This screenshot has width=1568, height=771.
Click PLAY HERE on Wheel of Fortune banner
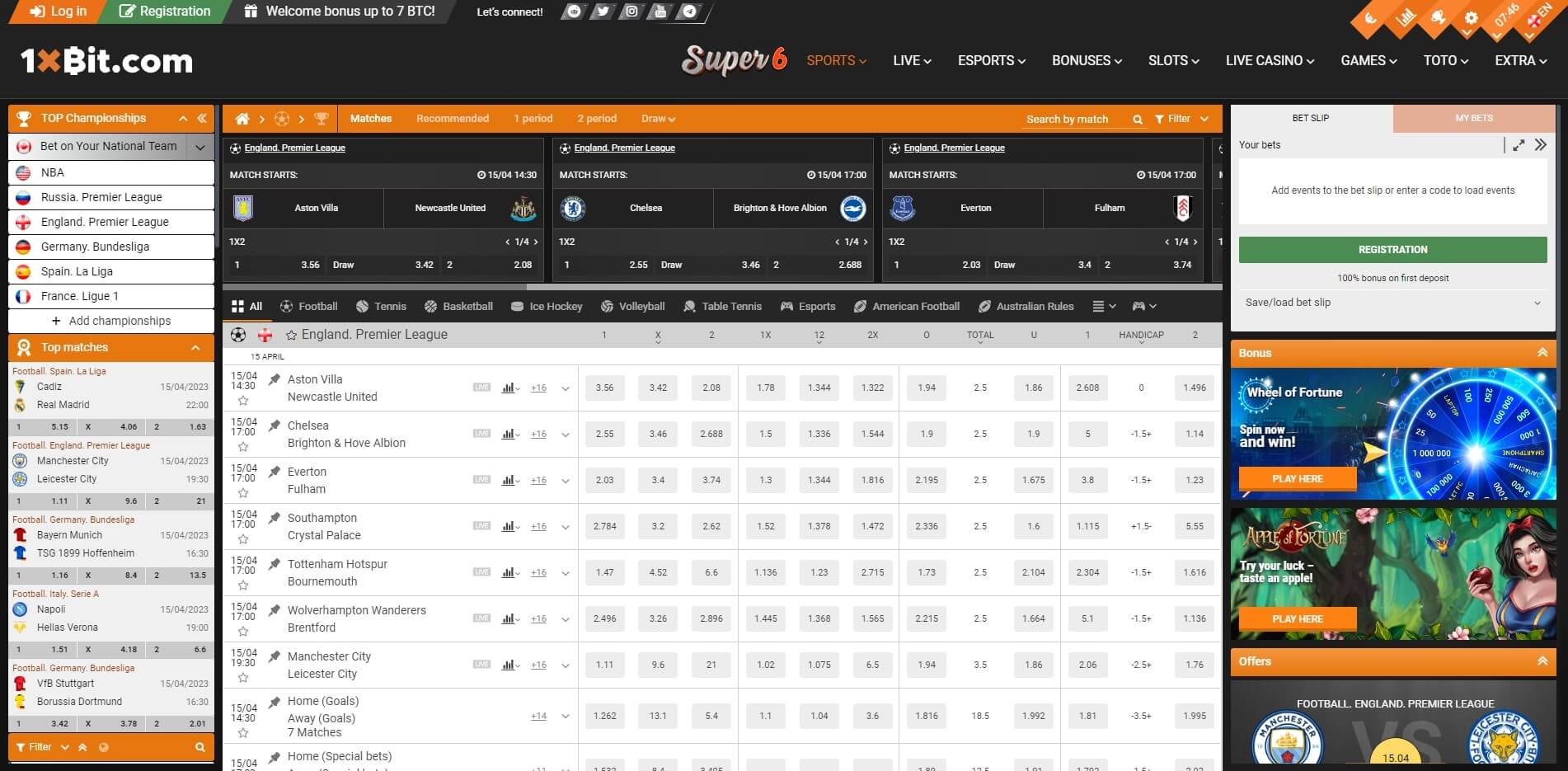[1298, 479]
